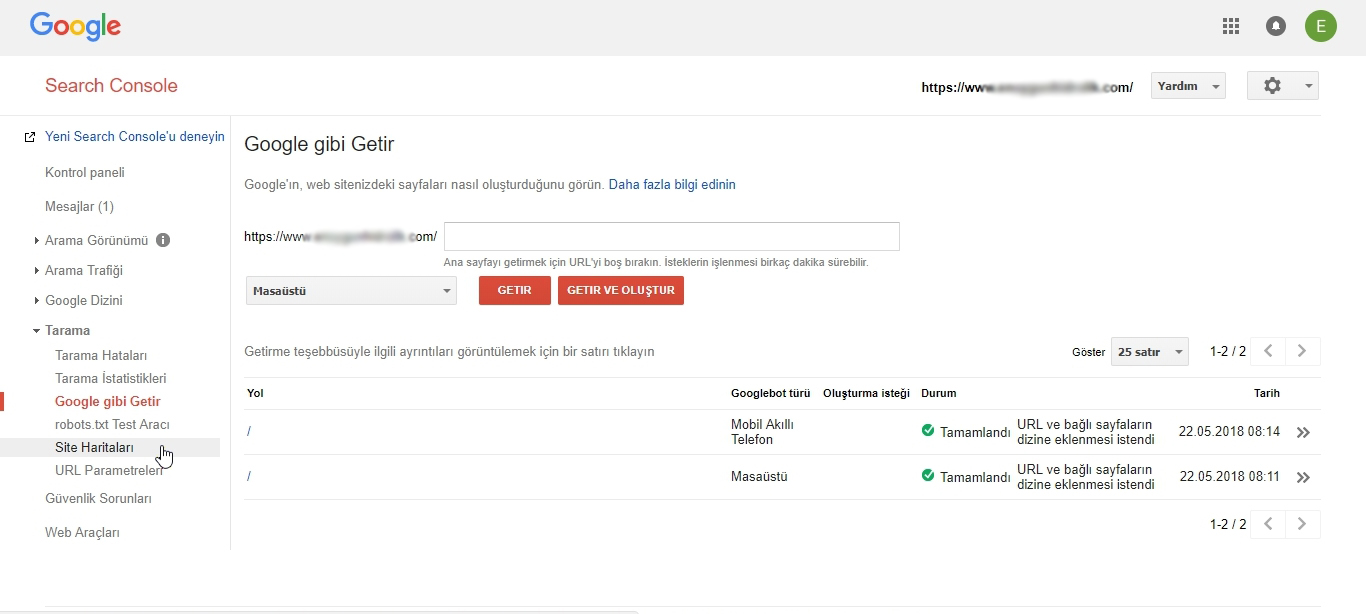Open URL Parametreleri in the sidebar
The height and width of the screenshot is (614, 1366).
[x=109, y=470]
